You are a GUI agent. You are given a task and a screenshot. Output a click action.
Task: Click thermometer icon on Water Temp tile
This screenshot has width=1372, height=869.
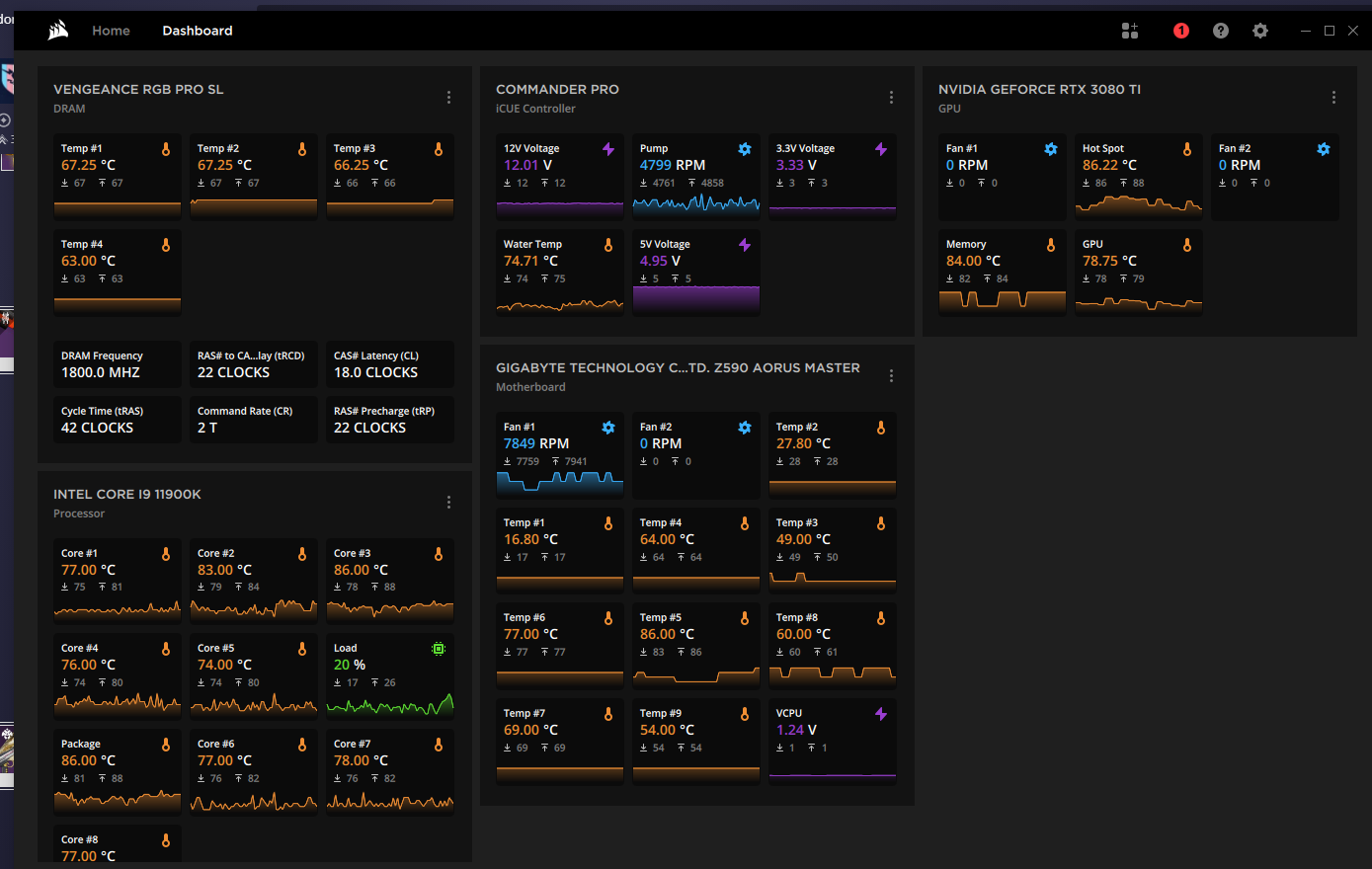607,245
